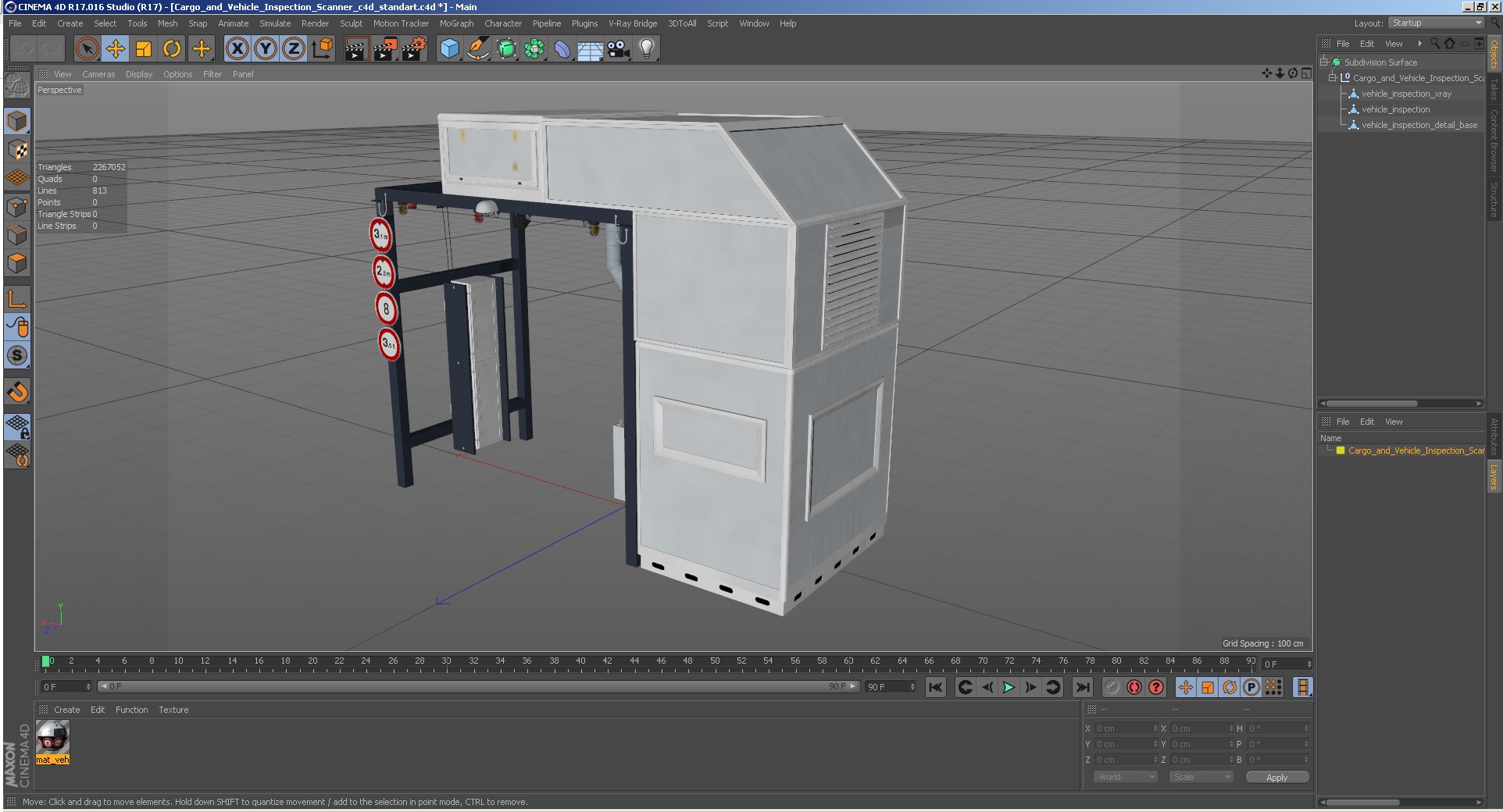Open Scale size mode dropdown
The height and width of the screenshot is (812, 1503).
(x=1201, y=777)
